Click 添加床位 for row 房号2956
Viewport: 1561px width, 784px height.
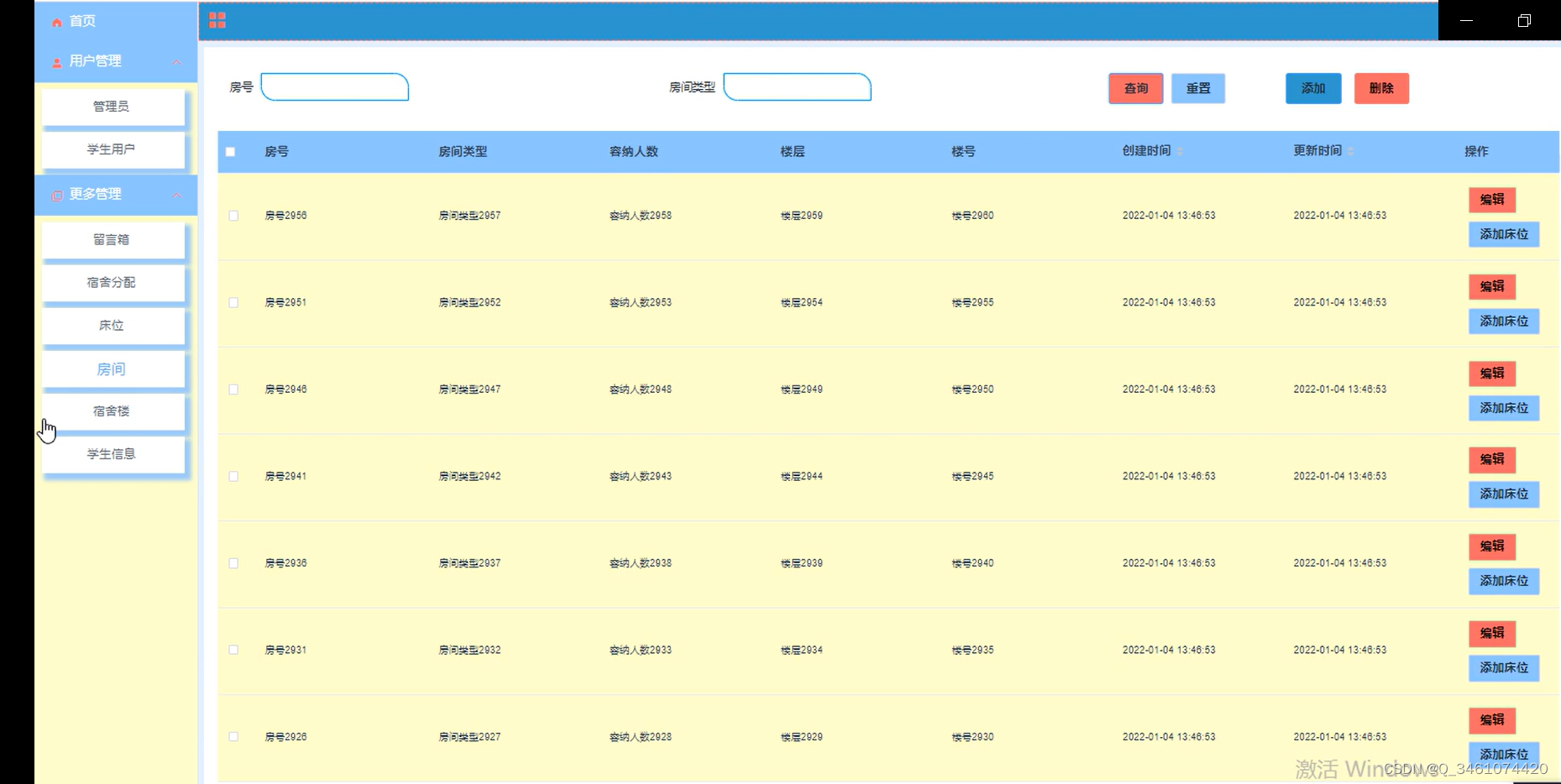tap(1504, 234)
